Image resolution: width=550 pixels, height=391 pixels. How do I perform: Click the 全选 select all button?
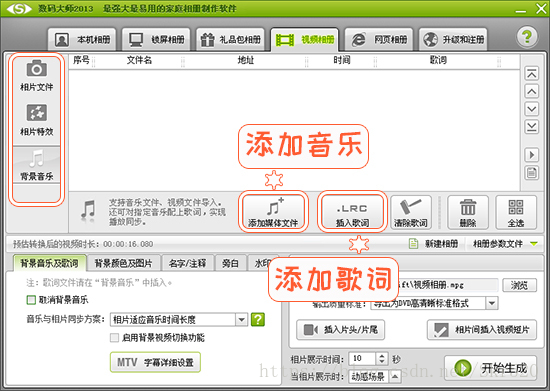tap(516, 213)
